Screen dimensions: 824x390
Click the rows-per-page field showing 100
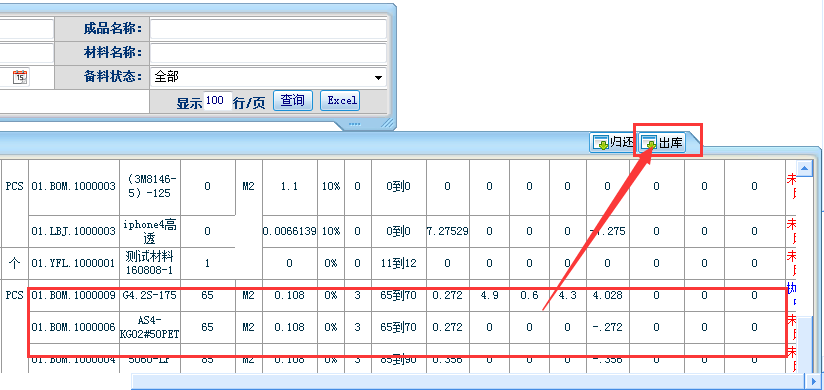(217, 100)
